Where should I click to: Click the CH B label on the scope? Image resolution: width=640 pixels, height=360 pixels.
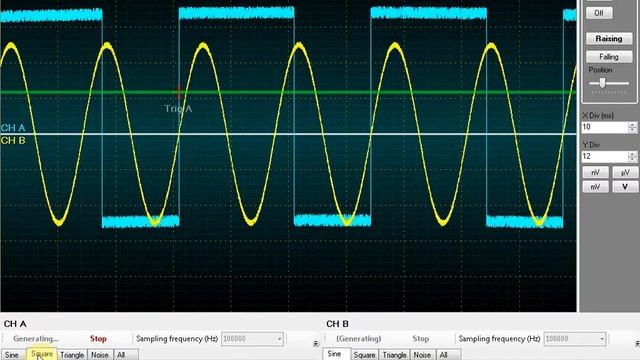click(x=13, y=140)
